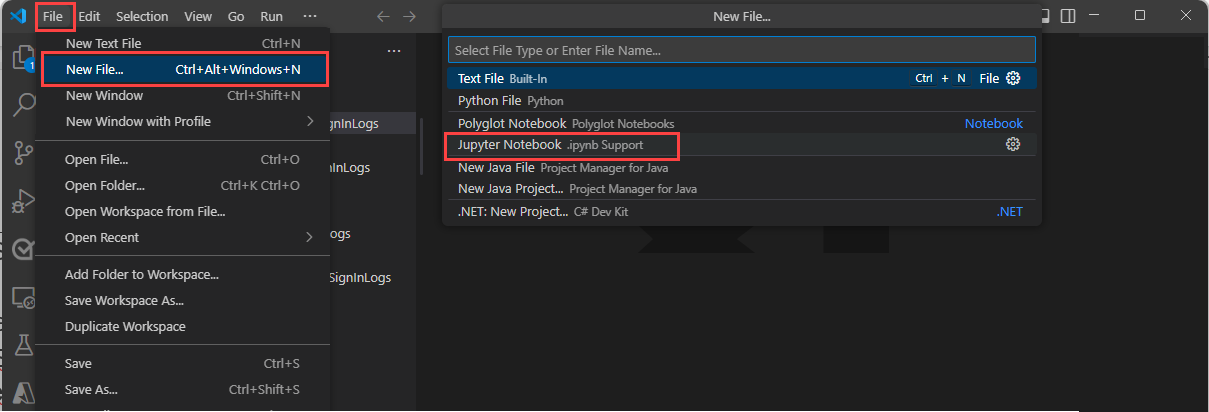
Task: Open the Source Control view
Action: click(x=22, y=152)
